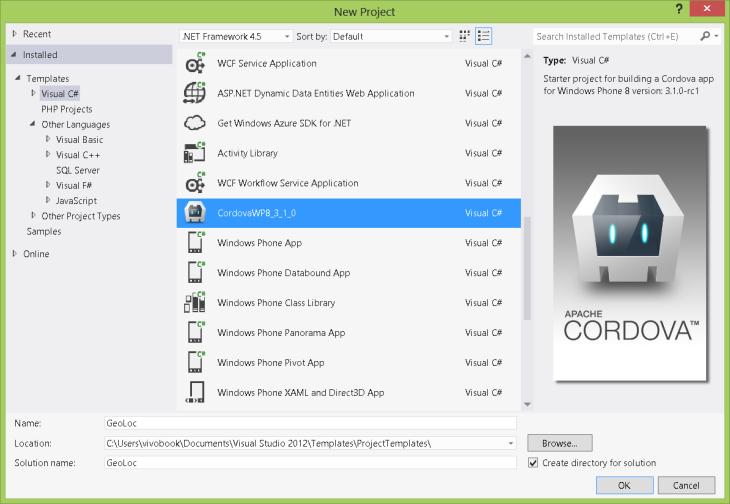Image resolution: width=730 pixels, height=504 pixels.
Task: Expand the Visual C# node arrow
Action: 33,93
